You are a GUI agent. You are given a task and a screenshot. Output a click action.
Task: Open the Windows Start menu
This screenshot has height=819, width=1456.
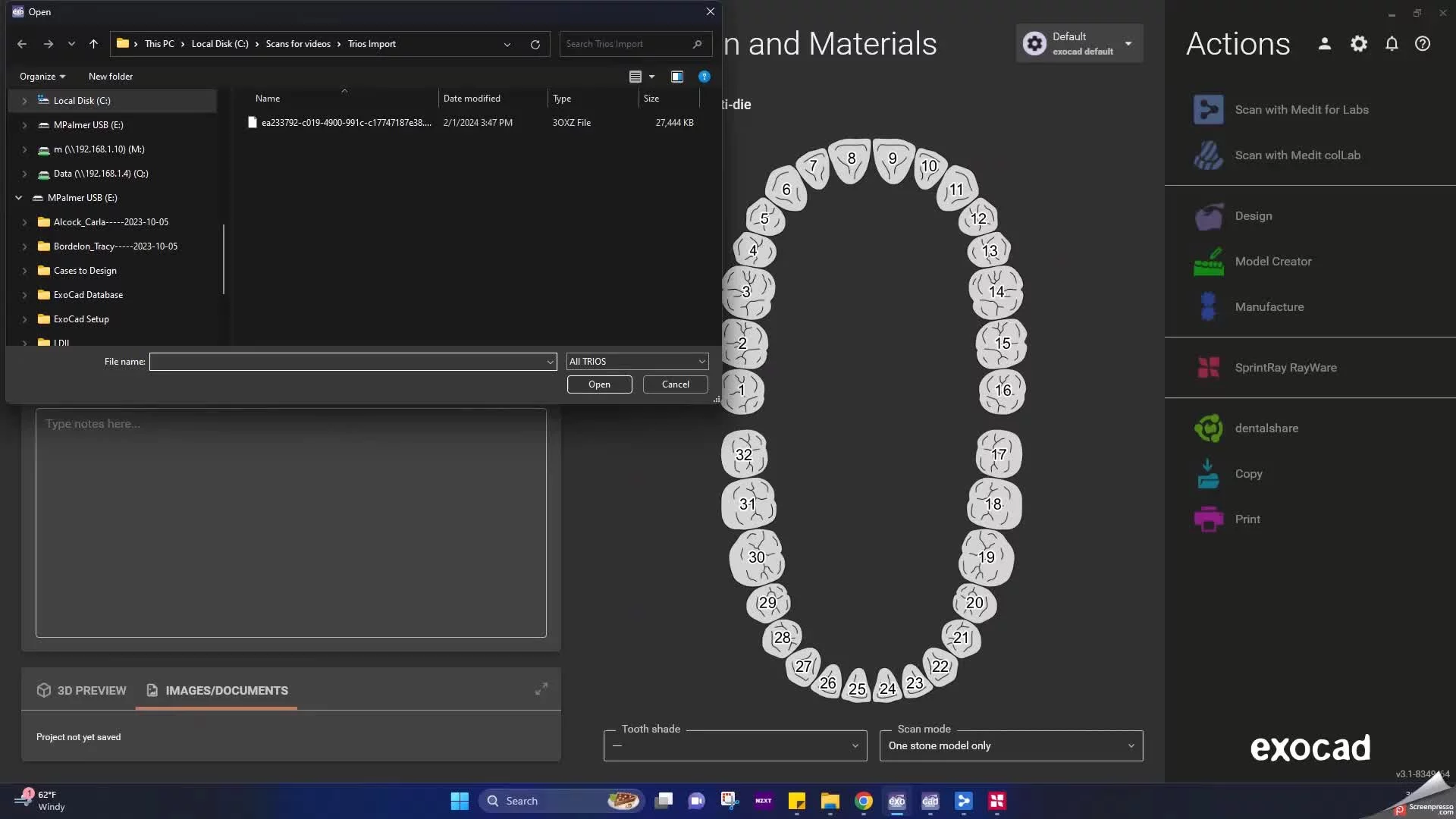[460, 801]
